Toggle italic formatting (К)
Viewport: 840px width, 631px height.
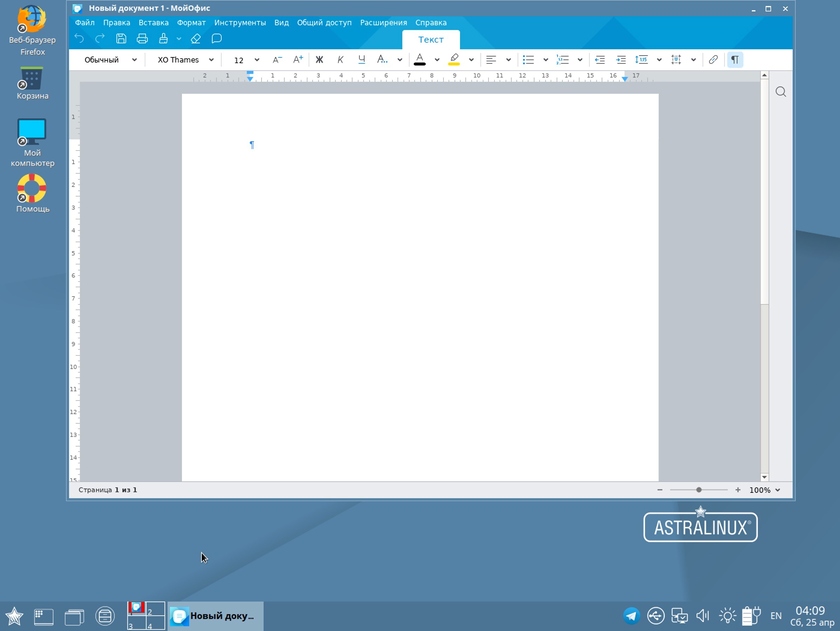(340, 60)
